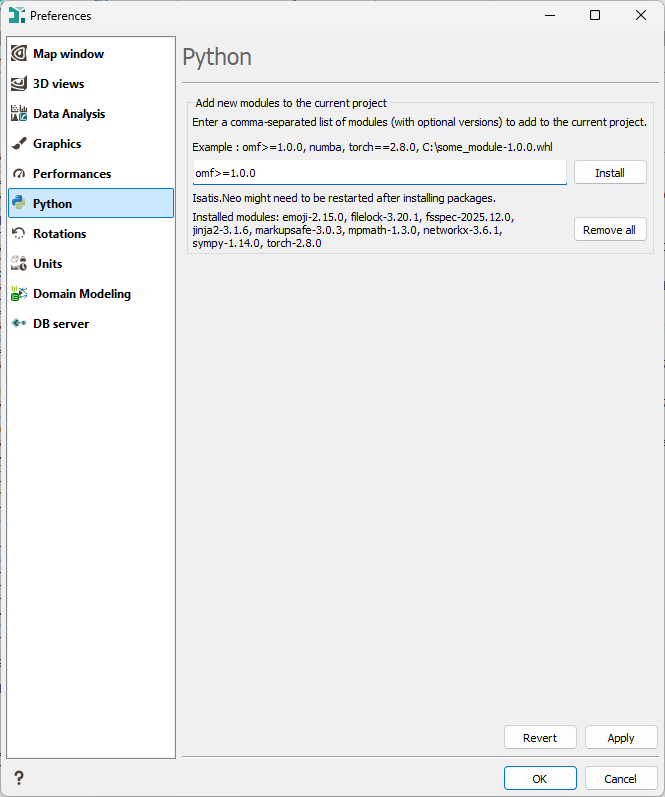665x797 pixels.
Task: Revert the preference changes
Action: (540, 738)
